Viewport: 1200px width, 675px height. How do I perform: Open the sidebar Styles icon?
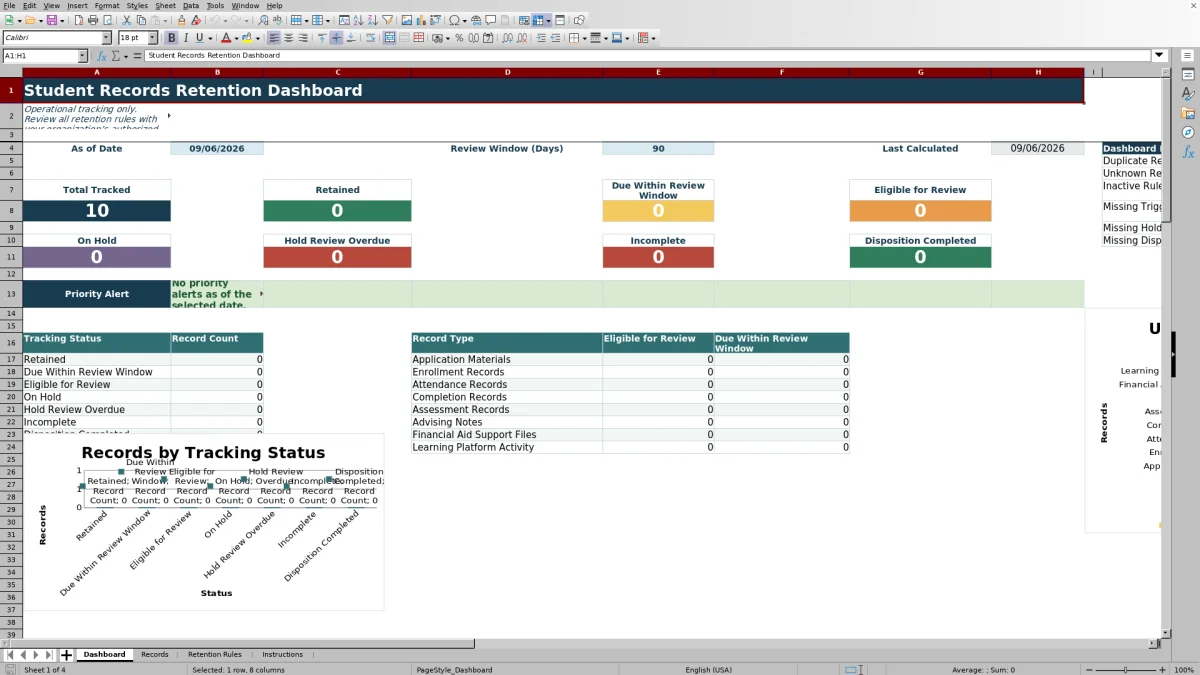tap(1188, 93)
